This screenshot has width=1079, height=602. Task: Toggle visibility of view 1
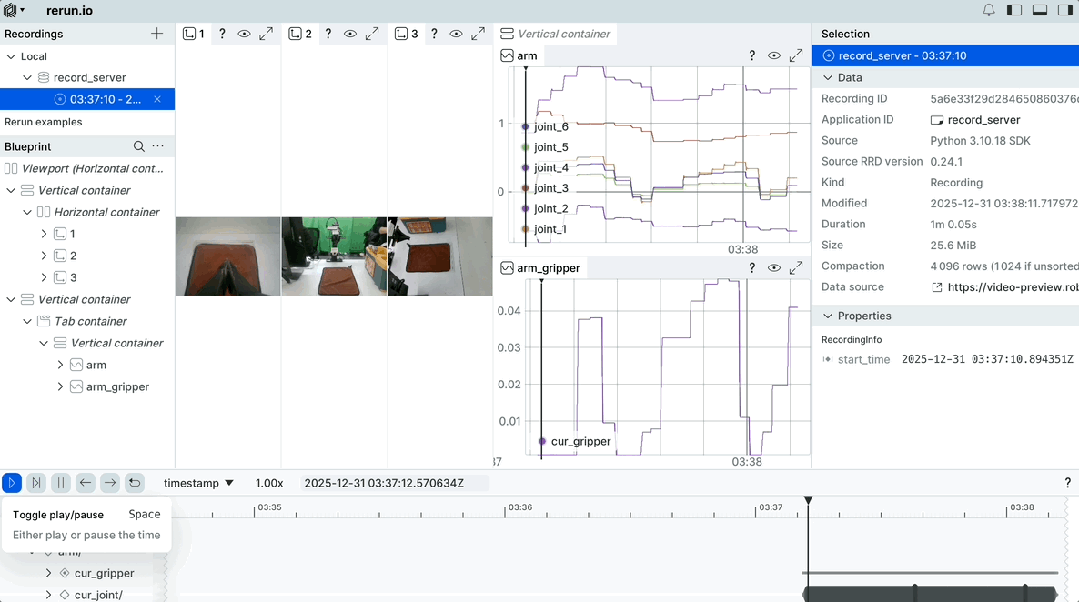244,34
